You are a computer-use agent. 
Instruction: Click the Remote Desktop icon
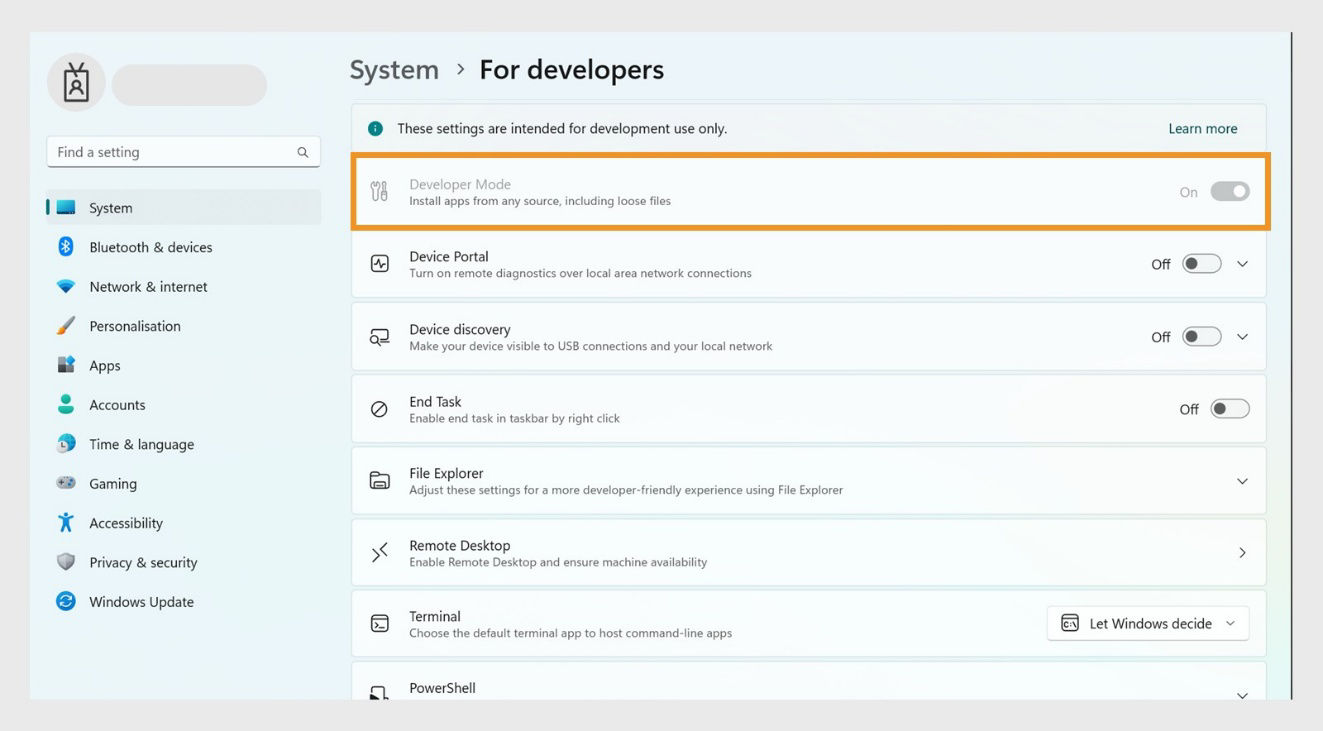(x=380, y=553)
